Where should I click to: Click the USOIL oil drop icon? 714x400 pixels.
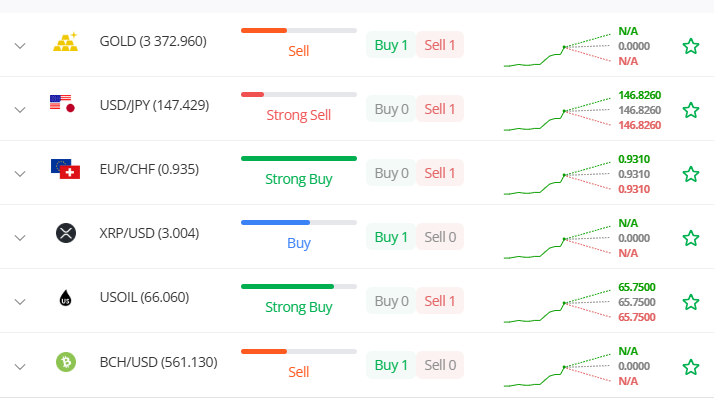(66, 298)
